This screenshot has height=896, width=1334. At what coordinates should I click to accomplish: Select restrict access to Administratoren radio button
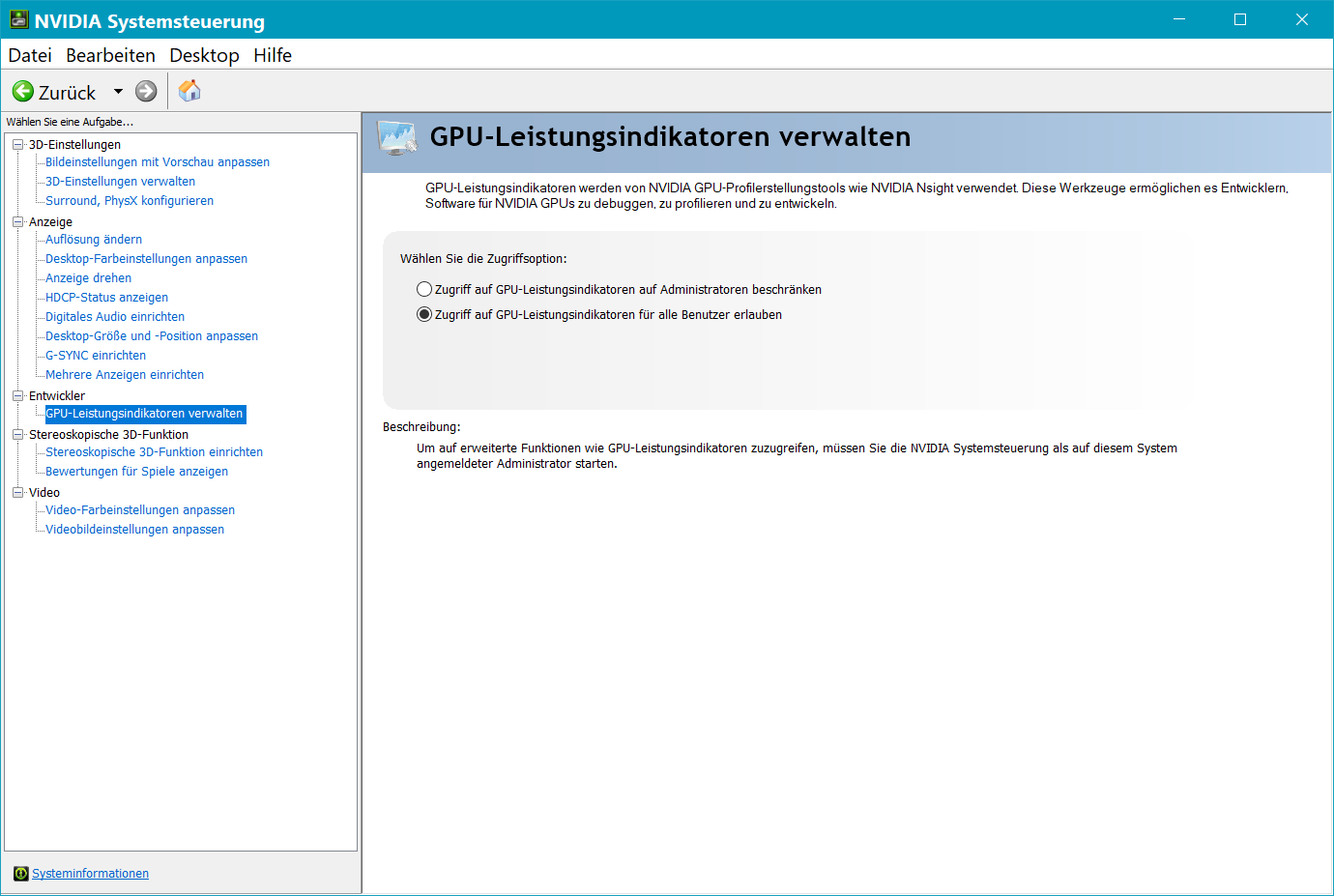(x=424, y=289)
